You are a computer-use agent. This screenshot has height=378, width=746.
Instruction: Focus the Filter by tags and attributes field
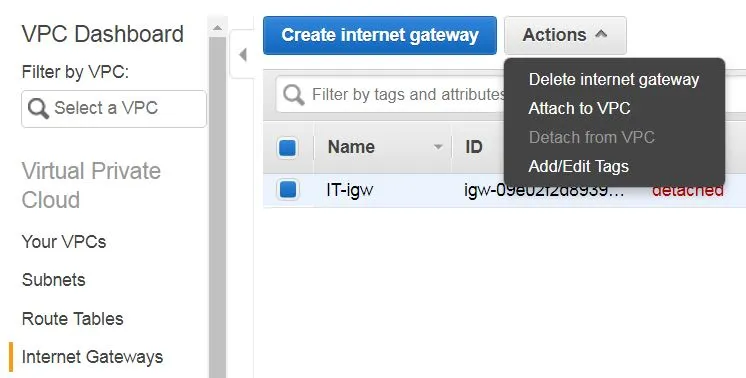click(x=408, y=95)
